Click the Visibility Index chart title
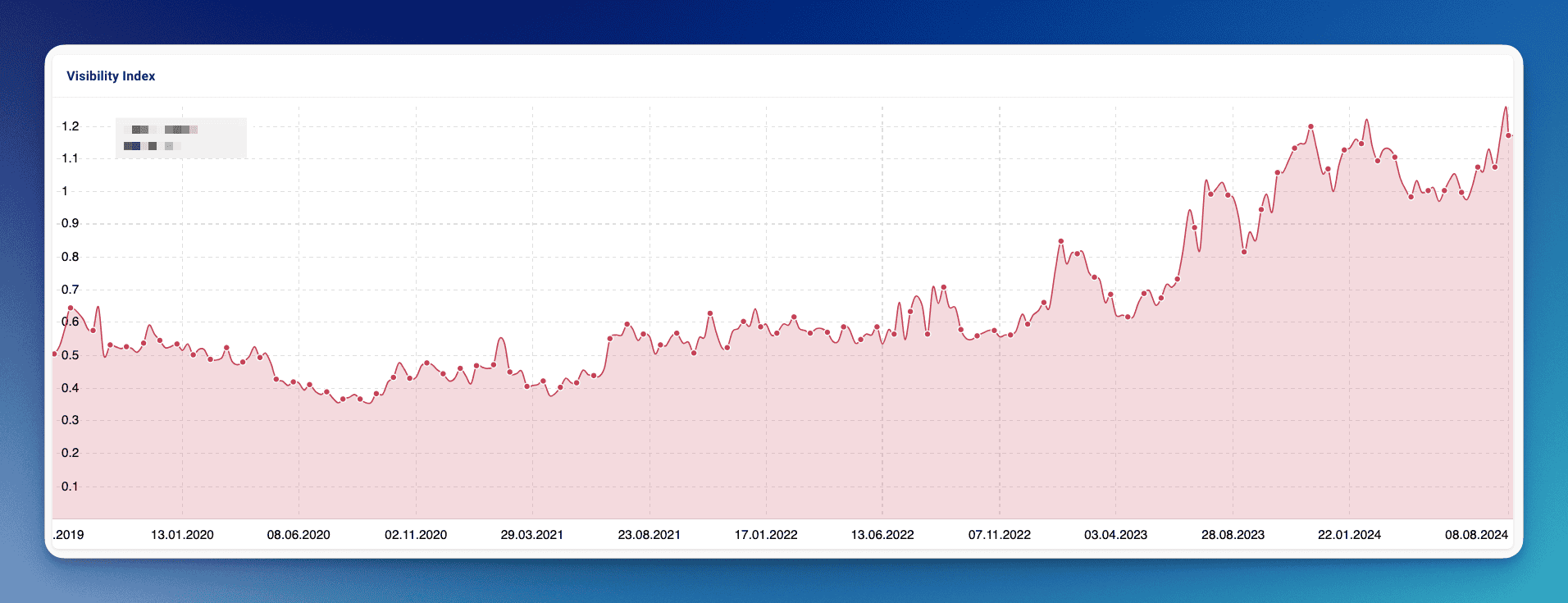1568x603 pixels. coord(111,75)
